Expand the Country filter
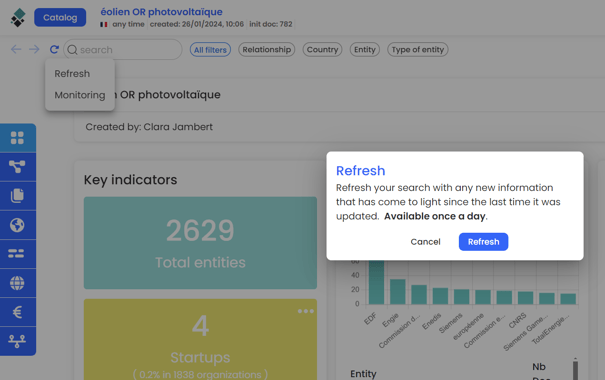605x380 pixels. click(322, 49)
